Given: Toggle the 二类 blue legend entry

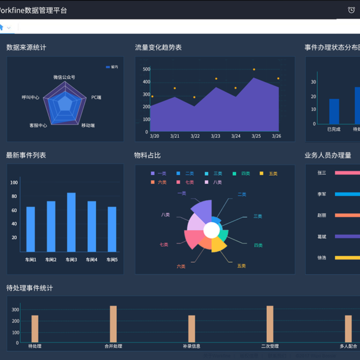Looking at the screenshot, I should tap(185, 173).
